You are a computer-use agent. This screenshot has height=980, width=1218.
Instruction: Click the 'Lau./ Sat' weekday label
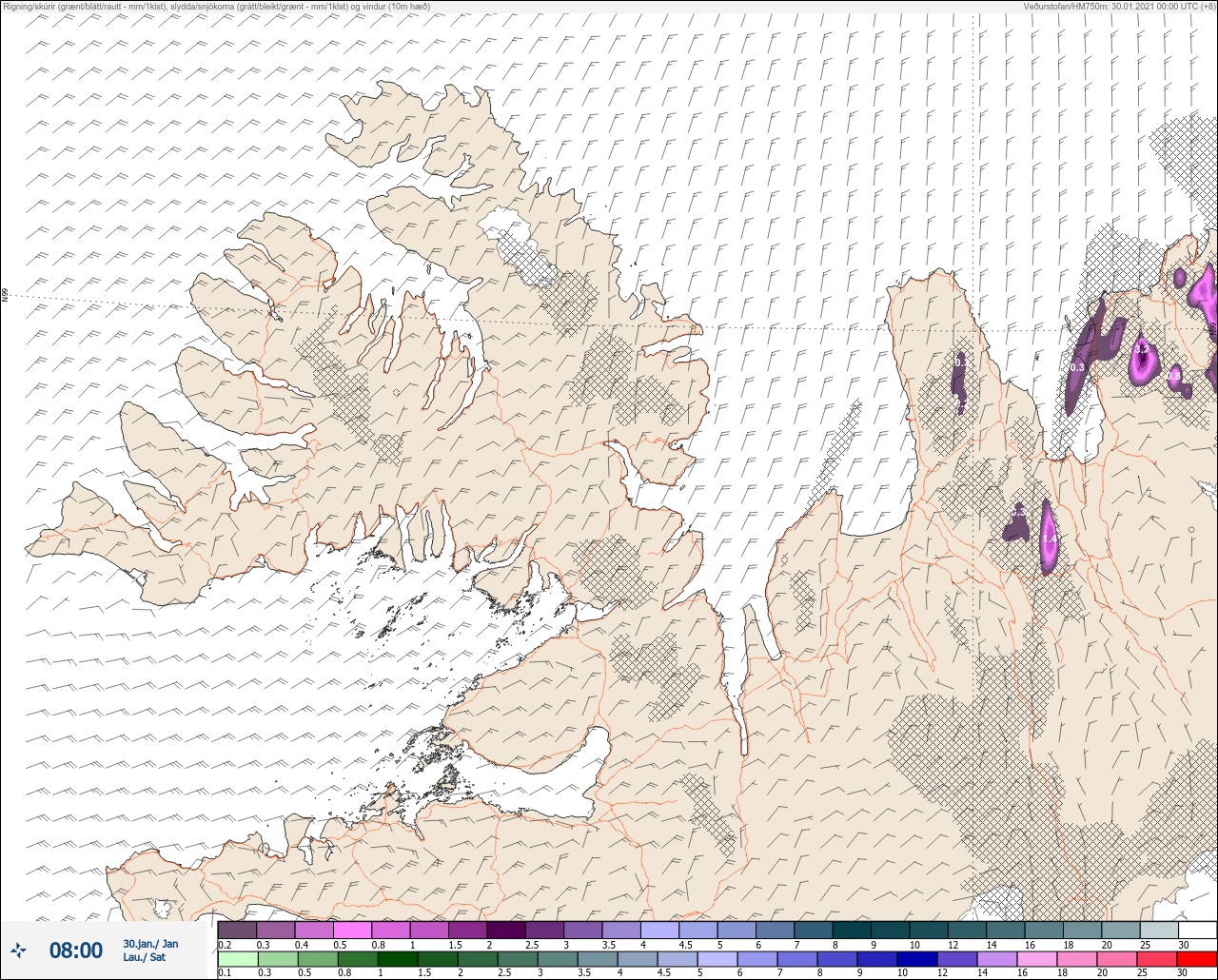point(145,957)
